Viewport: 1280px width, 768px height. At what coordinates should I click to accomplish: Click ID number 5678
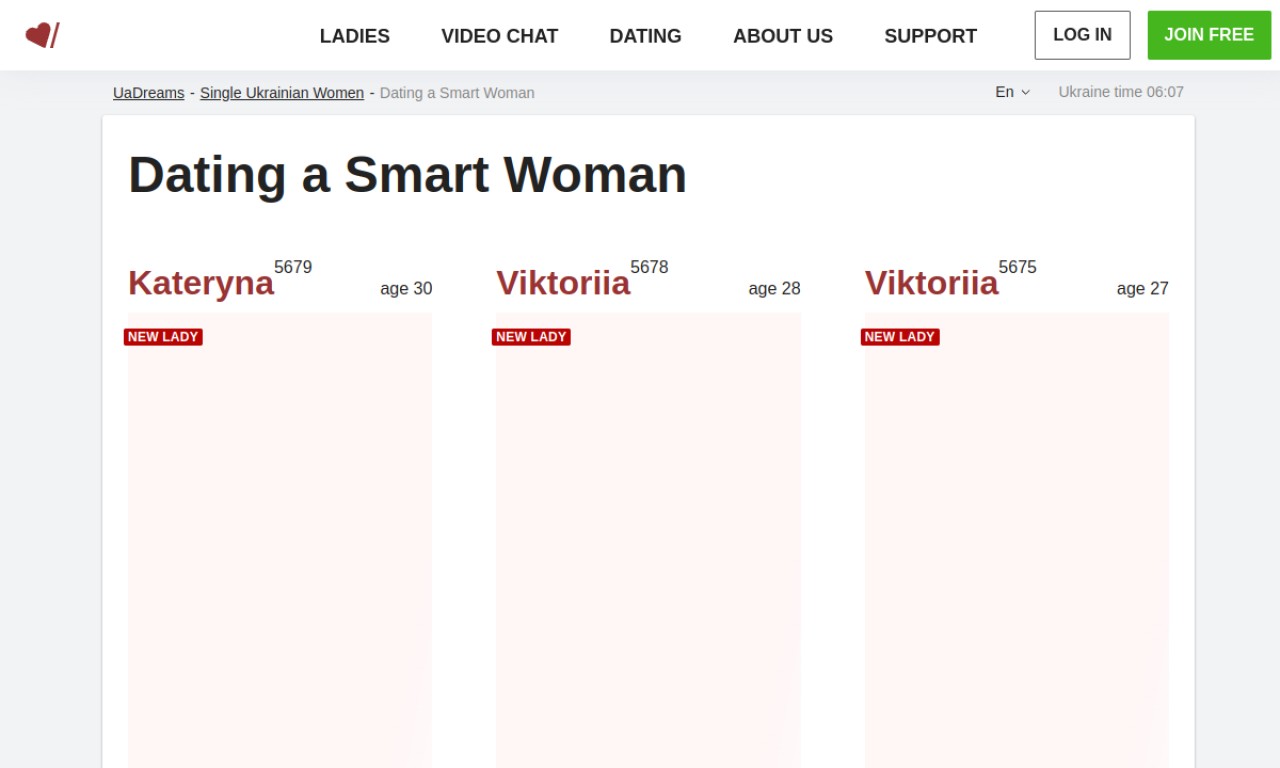point(649,267)
